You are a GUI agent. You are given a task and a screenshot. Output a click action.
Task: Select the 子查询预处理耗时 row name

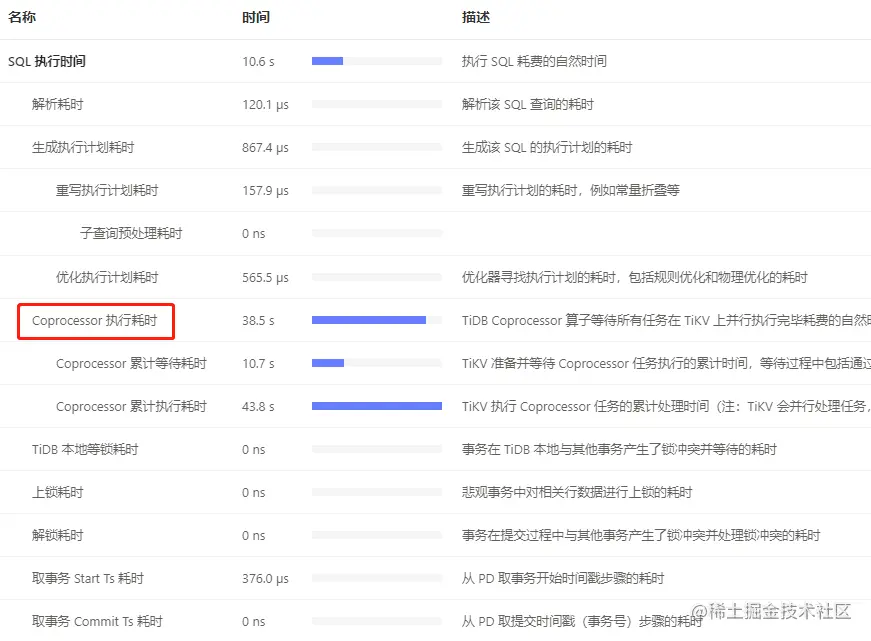pos(131,233)
